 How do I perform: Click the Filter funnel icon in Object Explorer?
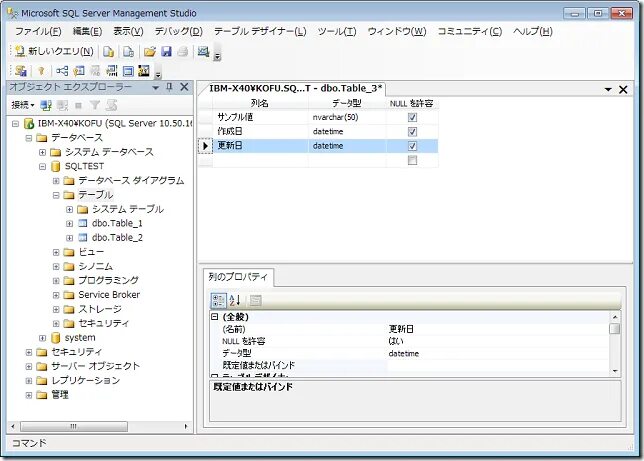[95, 105]
